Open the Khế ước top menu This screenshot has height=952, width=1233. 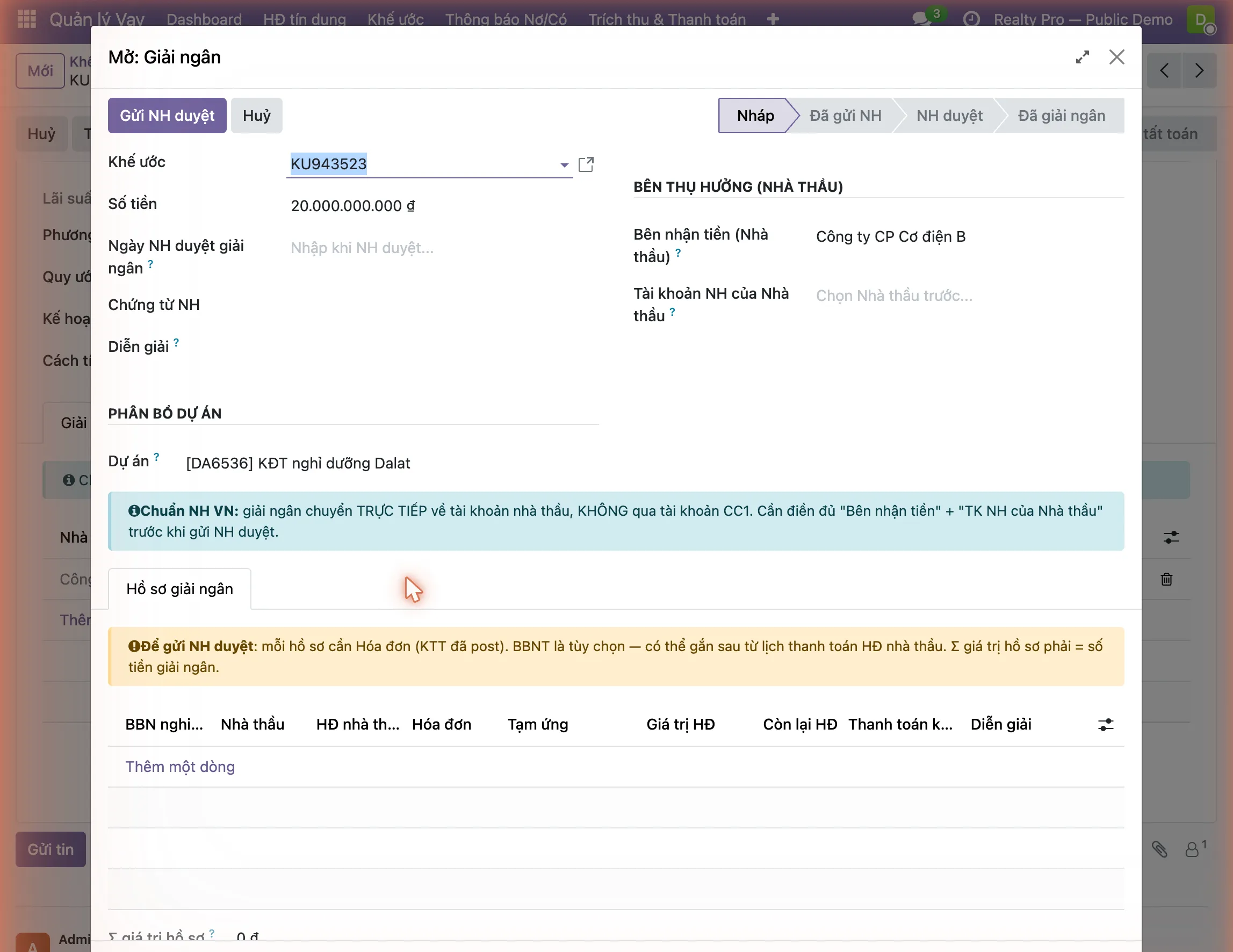tap(395, 19)
